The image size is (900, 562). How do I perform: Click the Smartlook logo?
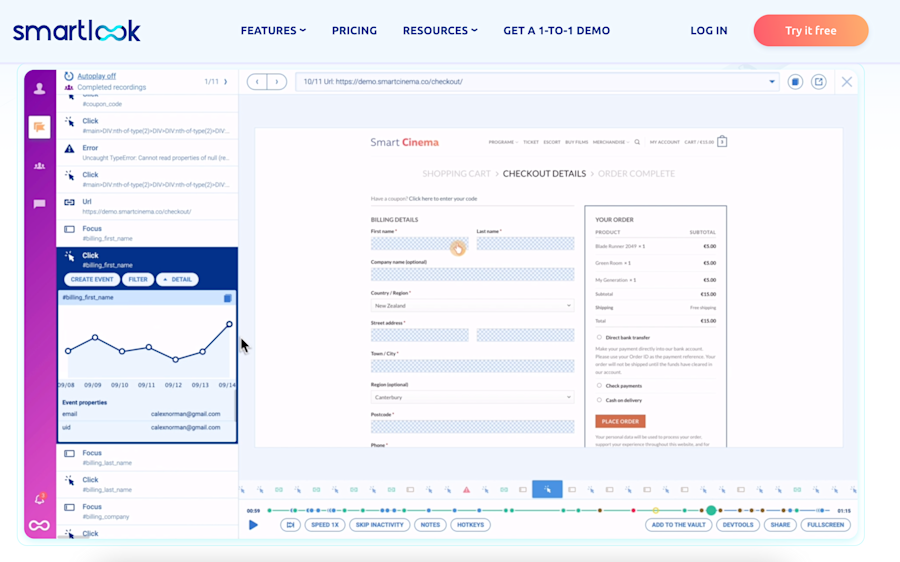[x=76, y=30]
